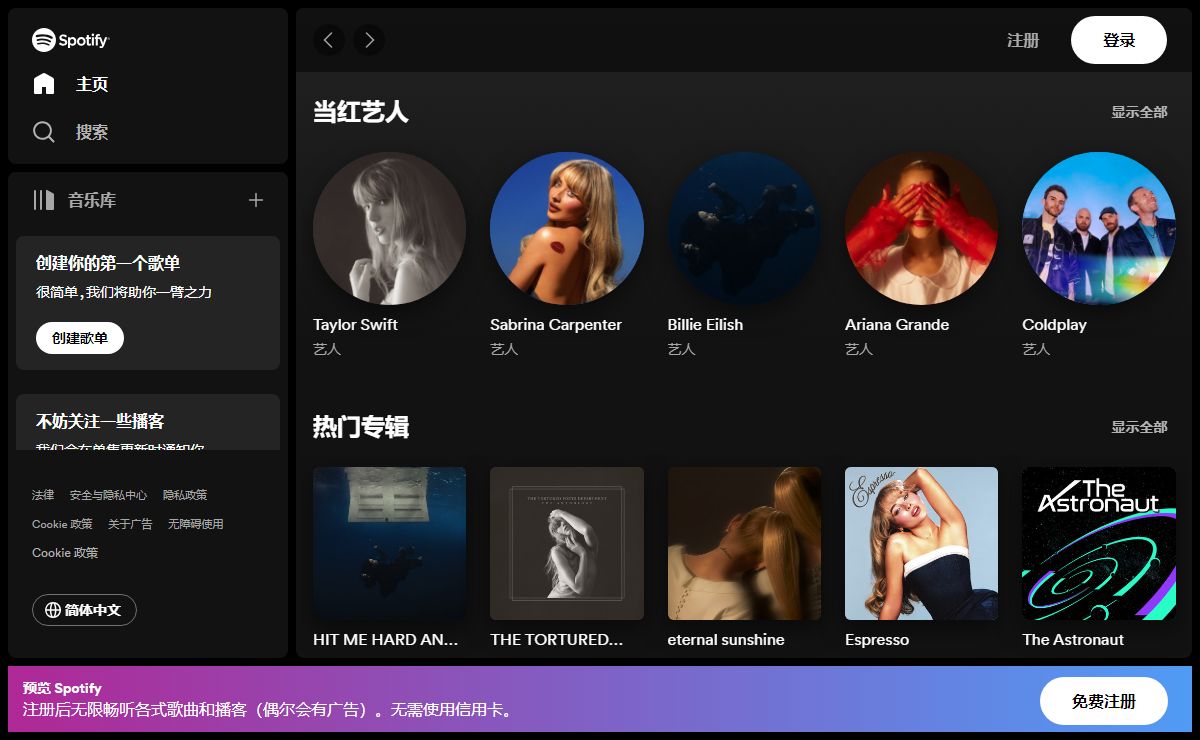1200x740 pixels.
Task: Click the 登录 login button
Action: coord(1119,40)
